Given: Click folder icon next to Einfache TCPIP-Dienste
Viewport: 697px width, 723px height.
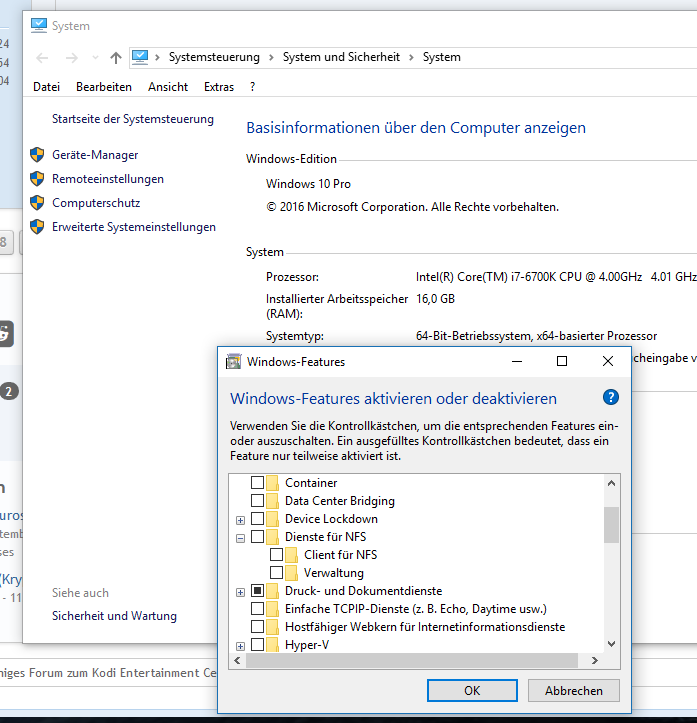Looking at the screenshot, I should tap(272, 609).
